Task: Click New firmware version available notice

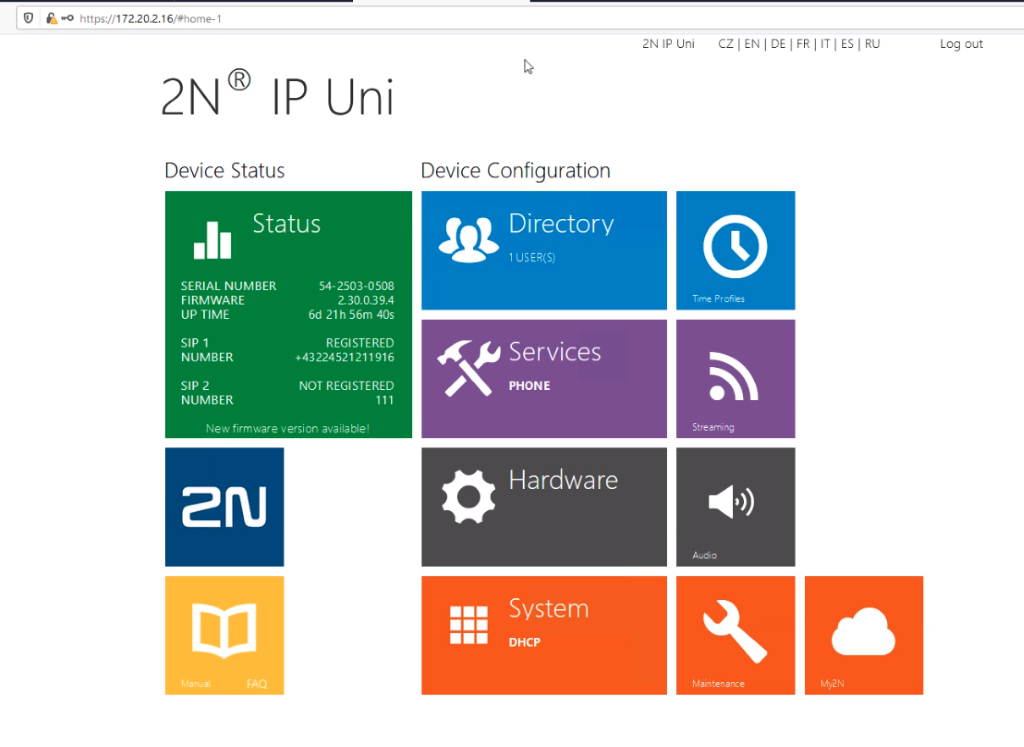Action: [287, 428]
